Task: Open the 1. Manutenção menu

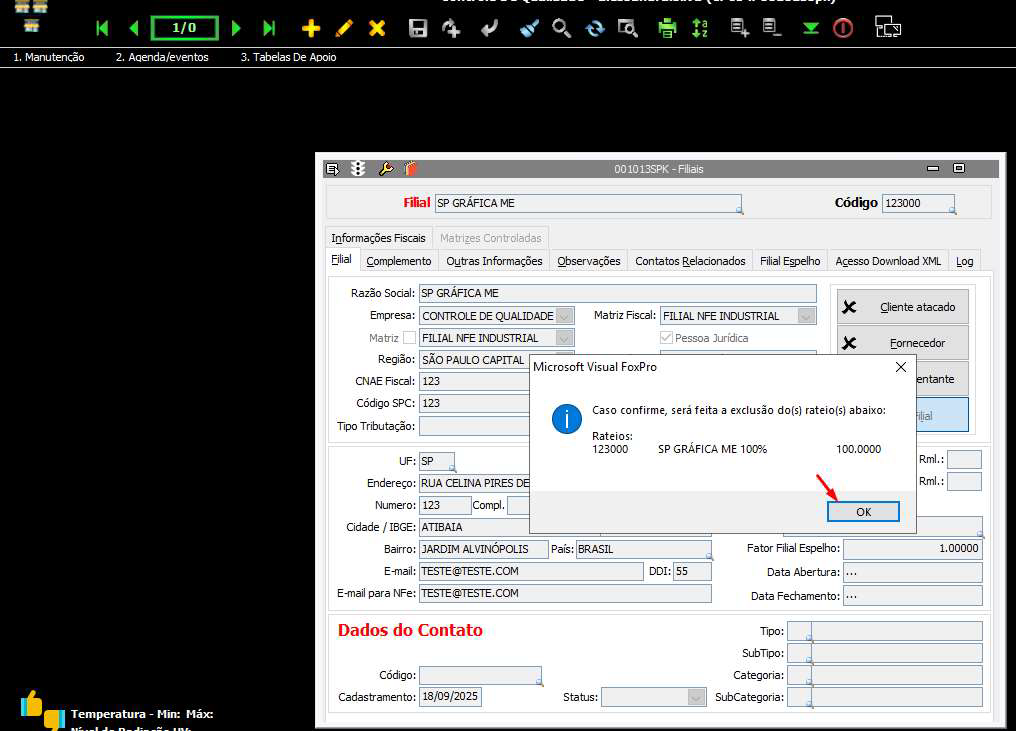Action: [x=49, y=57]
